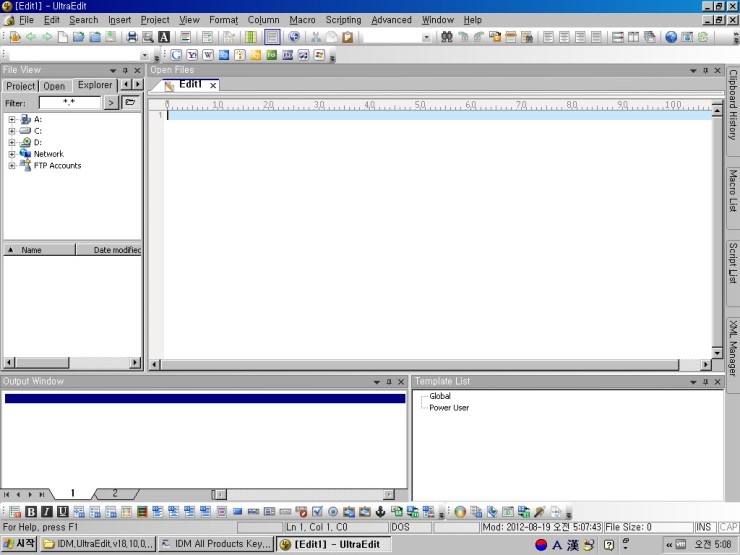Click the go back green arrow icon
Image resolution: width=740 pixels, height=555 pixels.
[31, 37]
